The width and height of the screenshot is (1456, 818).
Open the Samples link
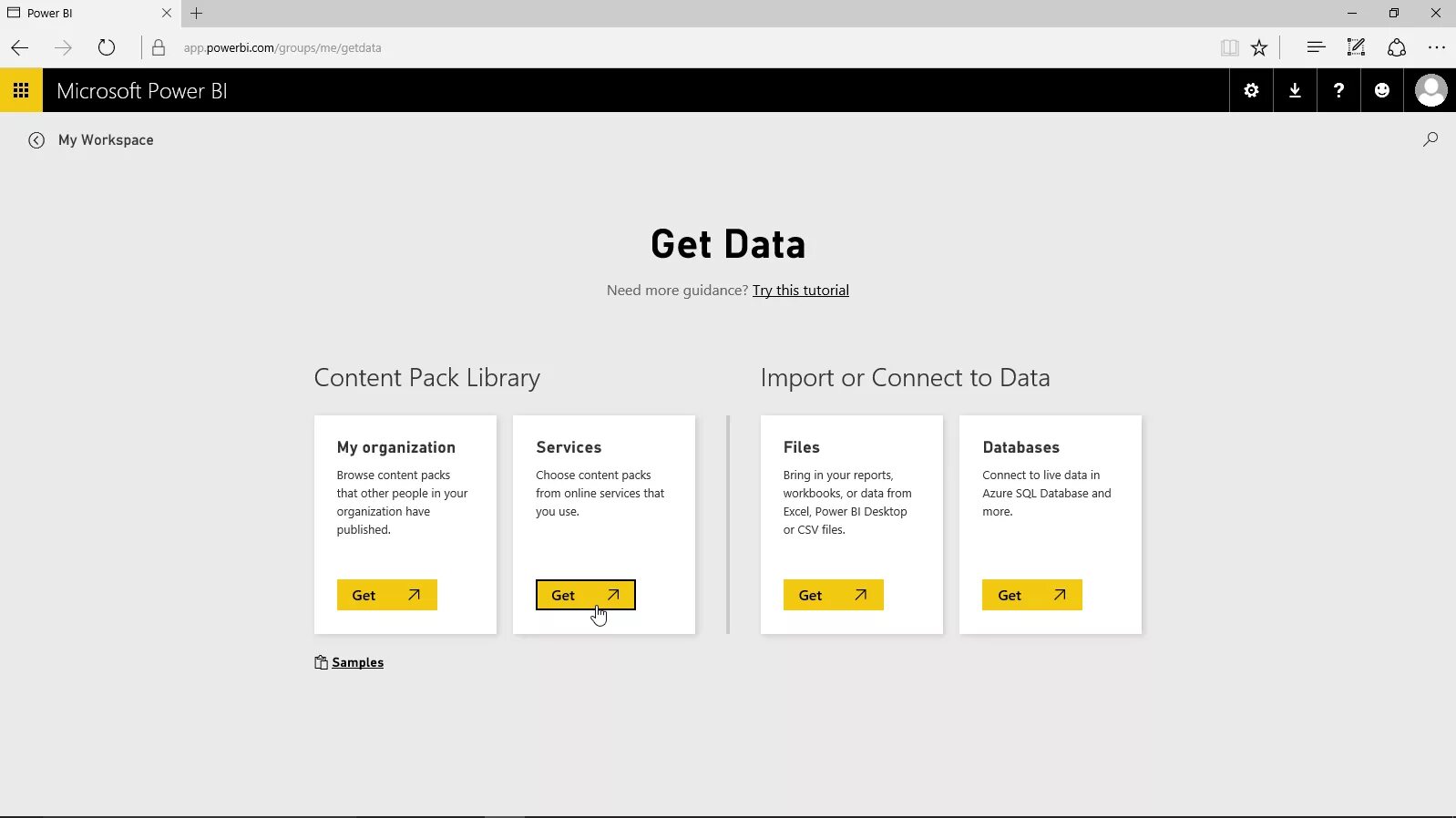tap(357, 662)
